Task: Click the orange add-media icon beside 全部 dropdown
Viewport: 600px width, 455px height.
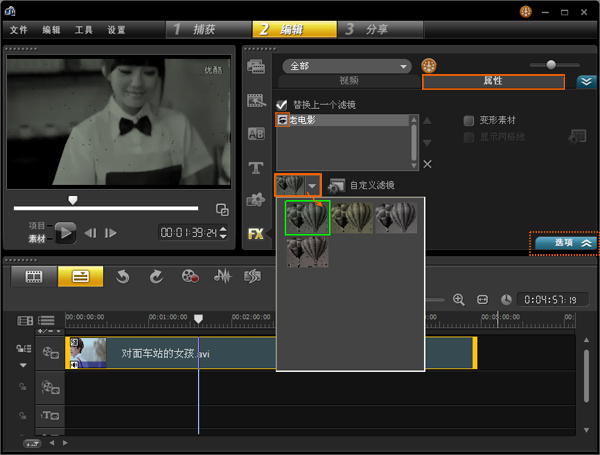Action: tap(429, 66)
